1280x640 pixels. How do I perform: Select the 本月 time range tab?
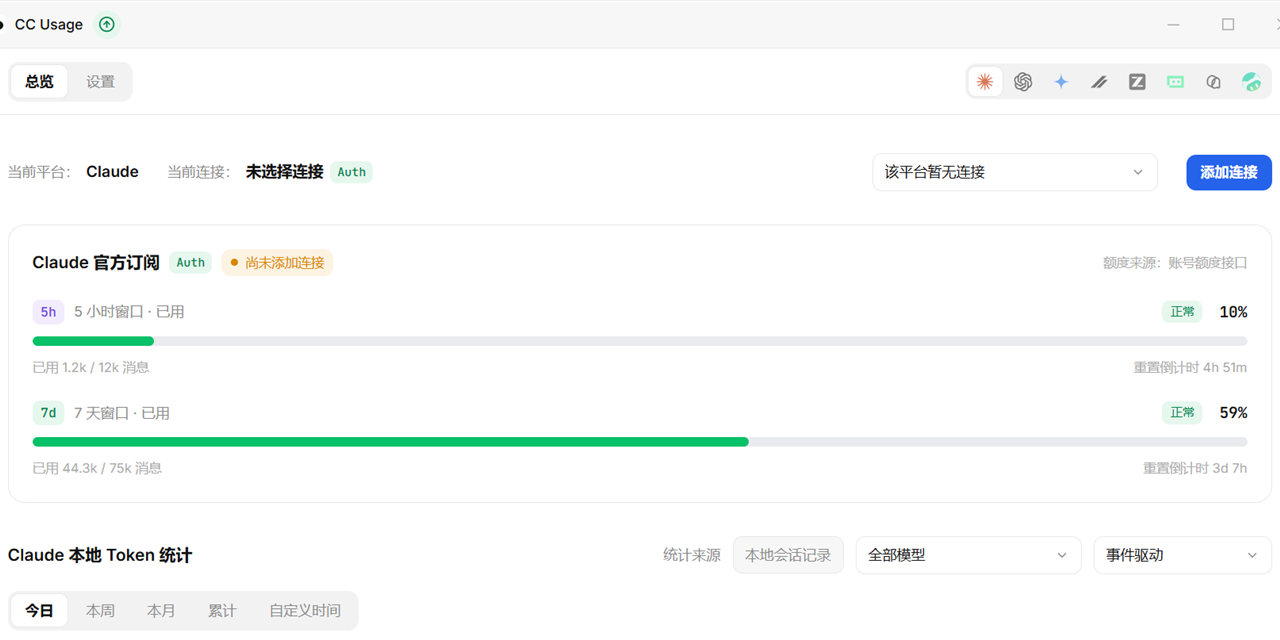pos(161,610)
